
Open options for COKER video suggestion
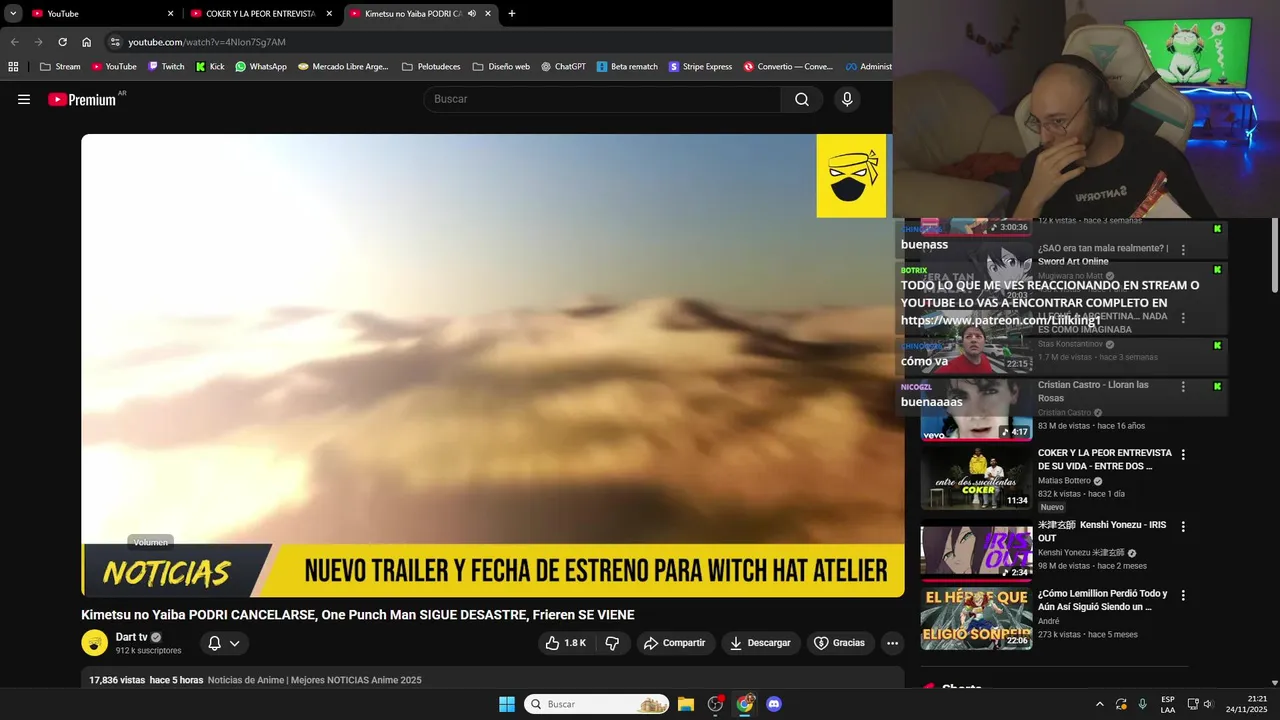point(1183,455)
